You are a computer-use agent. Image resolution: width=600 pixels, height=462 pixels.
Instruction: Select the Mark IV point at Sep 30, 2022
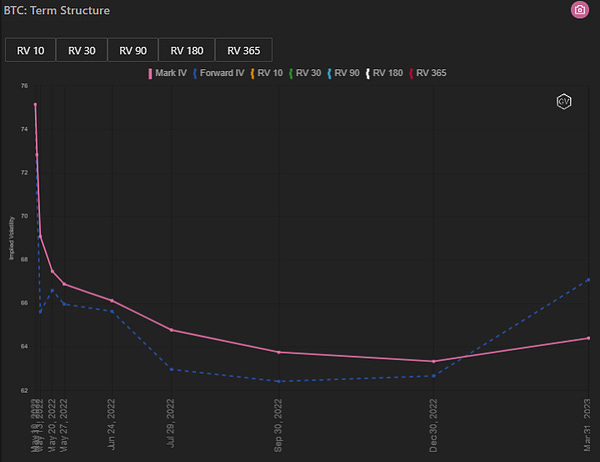[x=279, y=352]
